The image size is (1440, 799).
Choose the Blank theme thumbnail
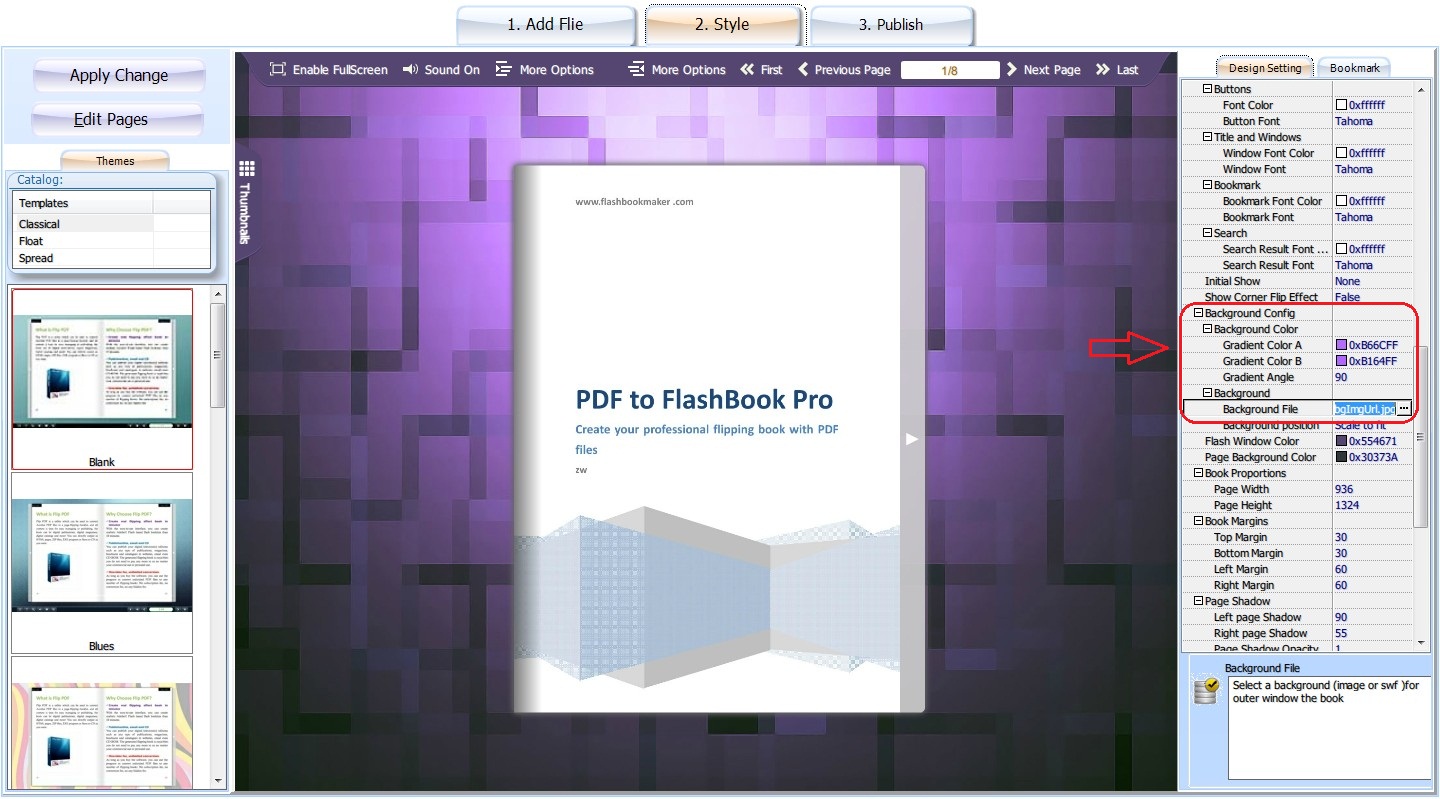[x=102, y=379]
